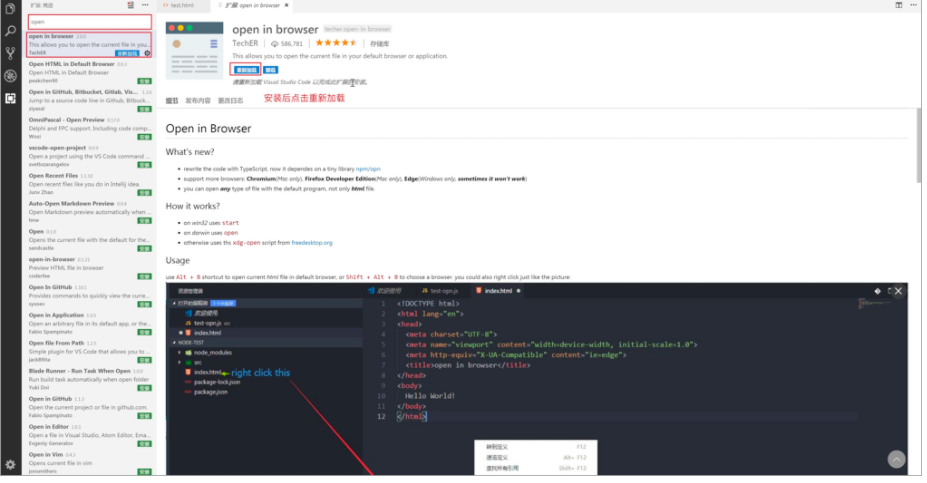
Task: Click the blue 卸载 uninstall button
Action: [270, 70]
